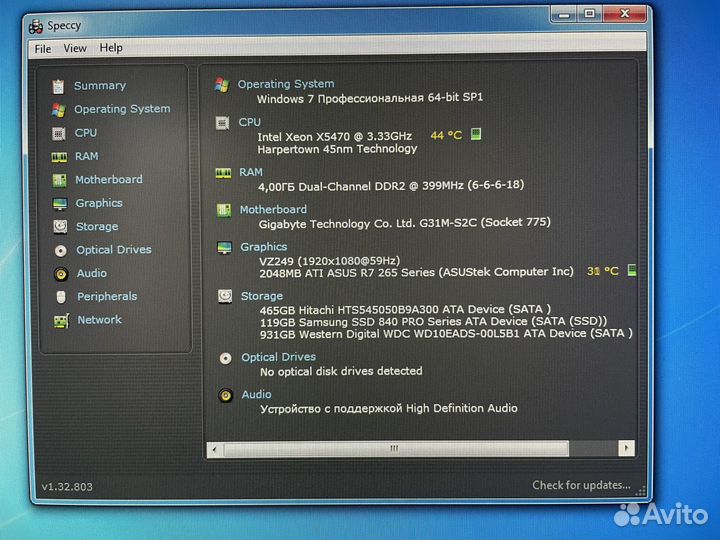Screen dimensions: 720x540
Task: Click Check for updates link
Action: point(581,485)
